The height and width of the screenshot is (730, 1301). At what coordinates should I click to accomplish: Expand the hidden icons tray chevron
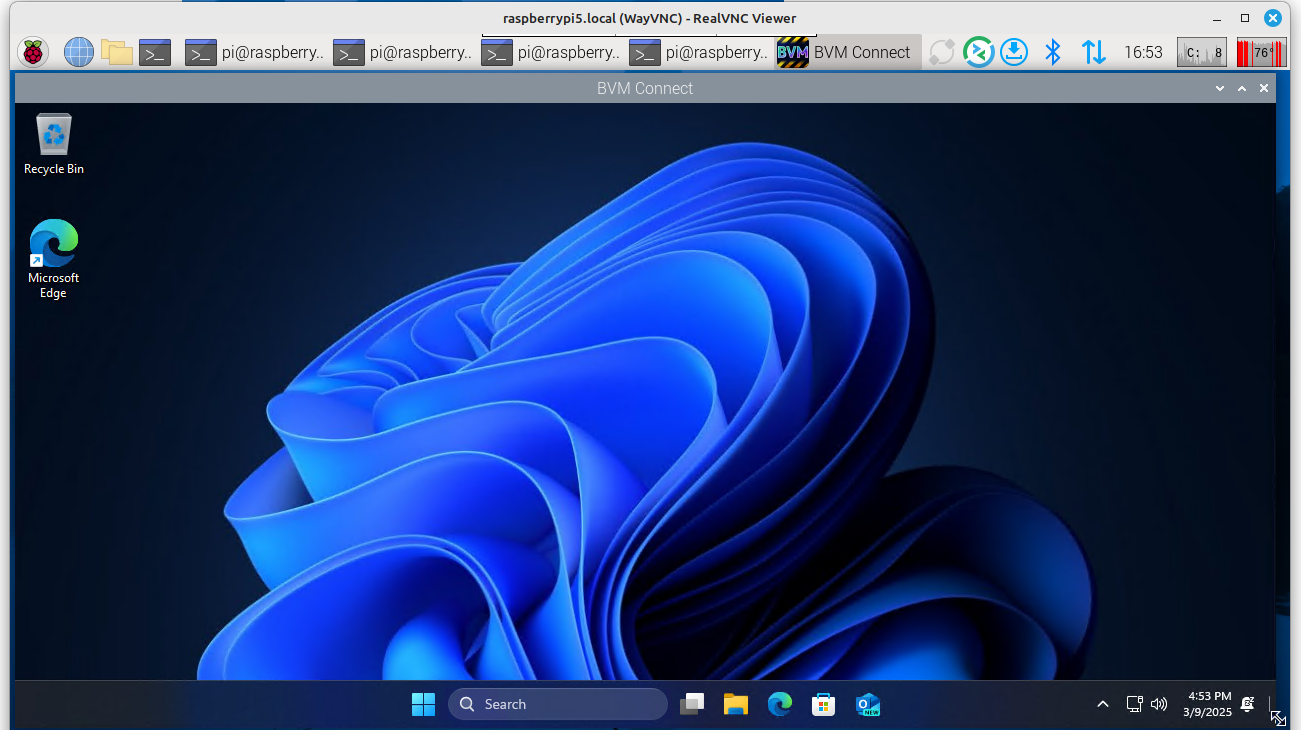click(x=1103, y=704)
